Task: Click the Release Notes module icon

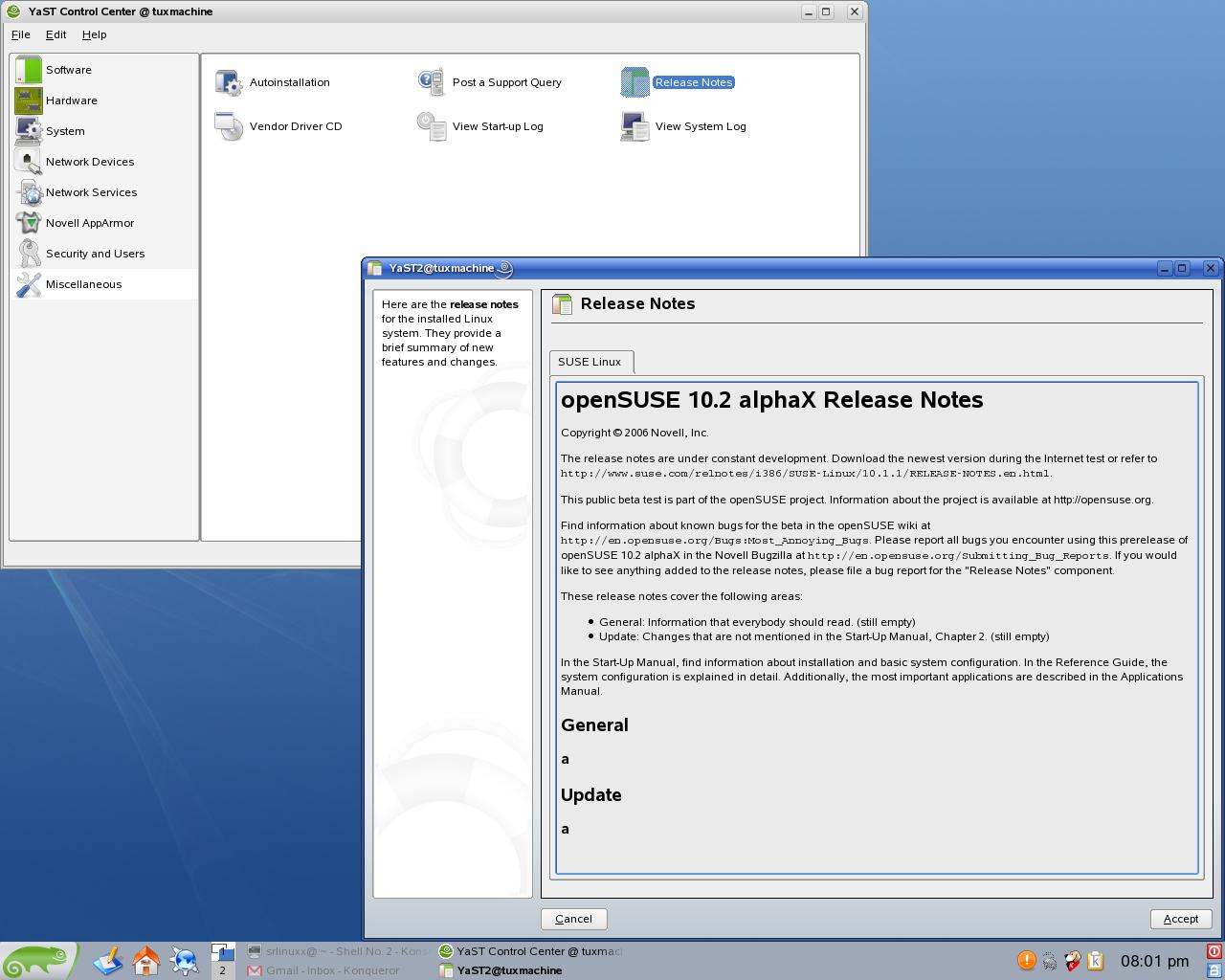Action: (x=635, y=82)
